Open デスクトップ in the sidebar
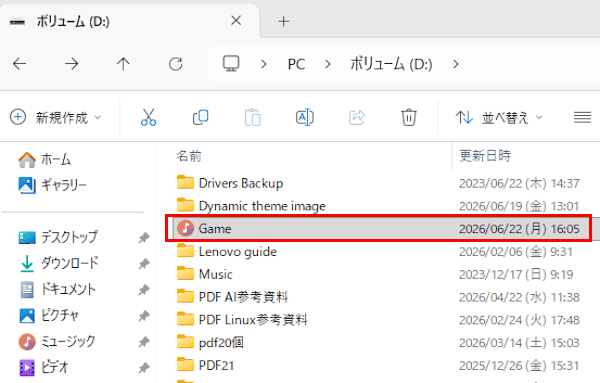The image size is (600, 383). pos(58,237)
